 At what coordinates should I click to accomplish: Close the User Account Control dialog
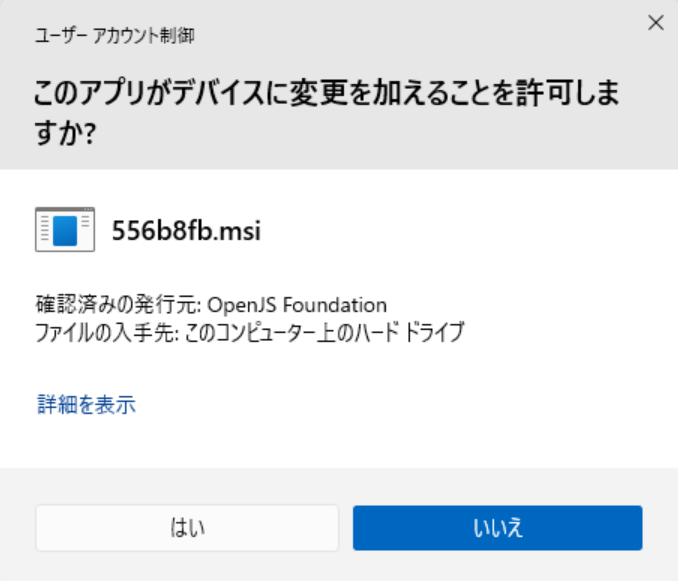[656, 23]
